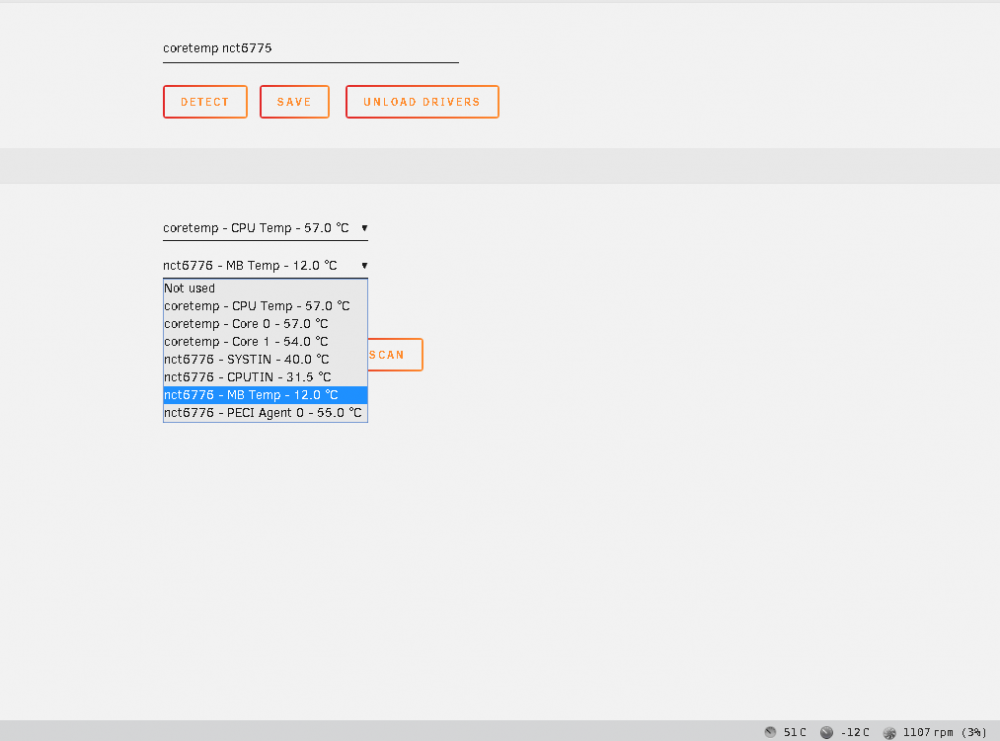Image resolution: width=1000 pixels, height=741 pixels.
Task: Click the partially hidden SCAN button
Action: click(395, 355)
